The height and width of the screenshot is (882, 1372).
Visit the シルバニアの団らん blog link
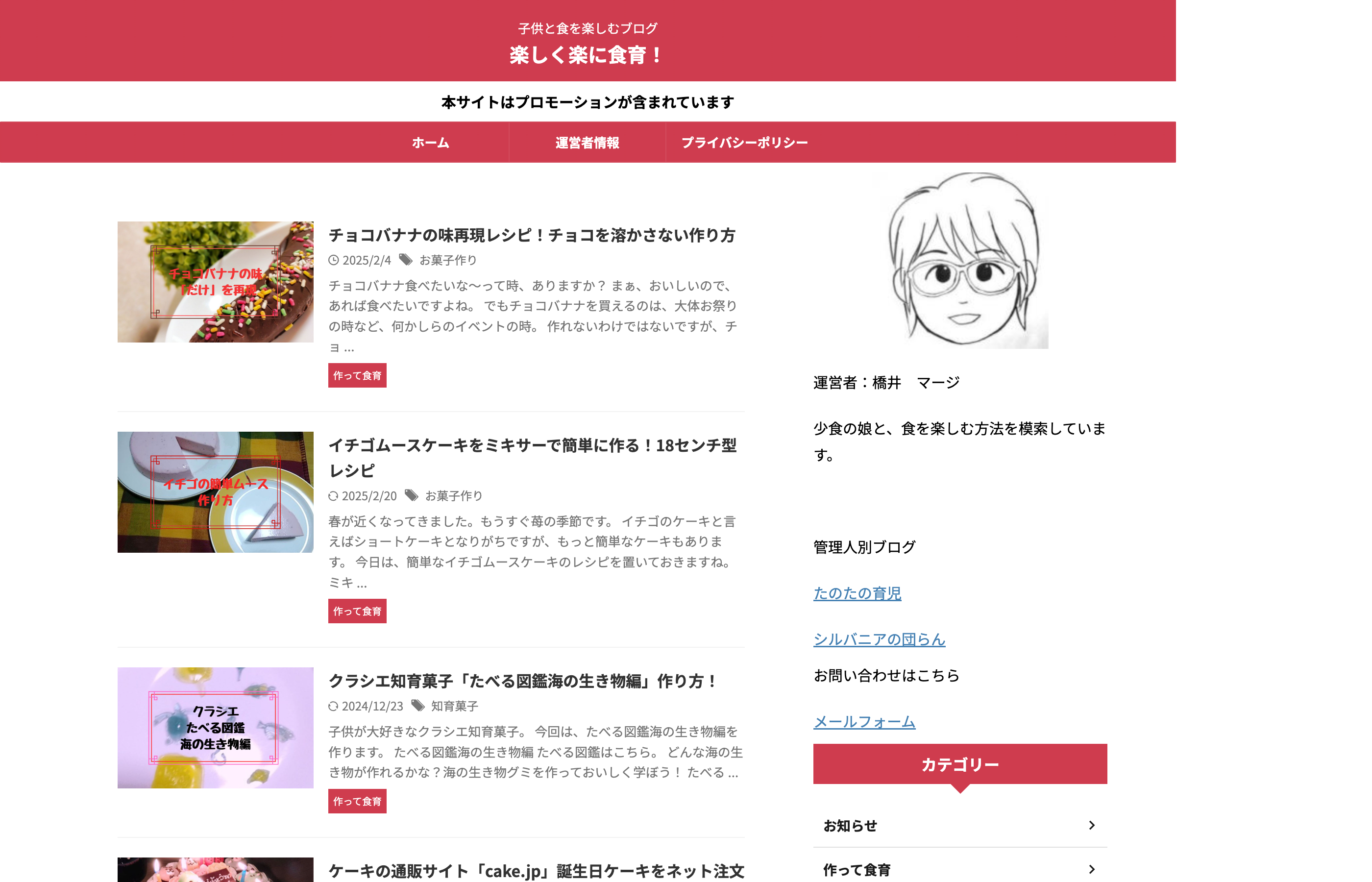[879, 639]
